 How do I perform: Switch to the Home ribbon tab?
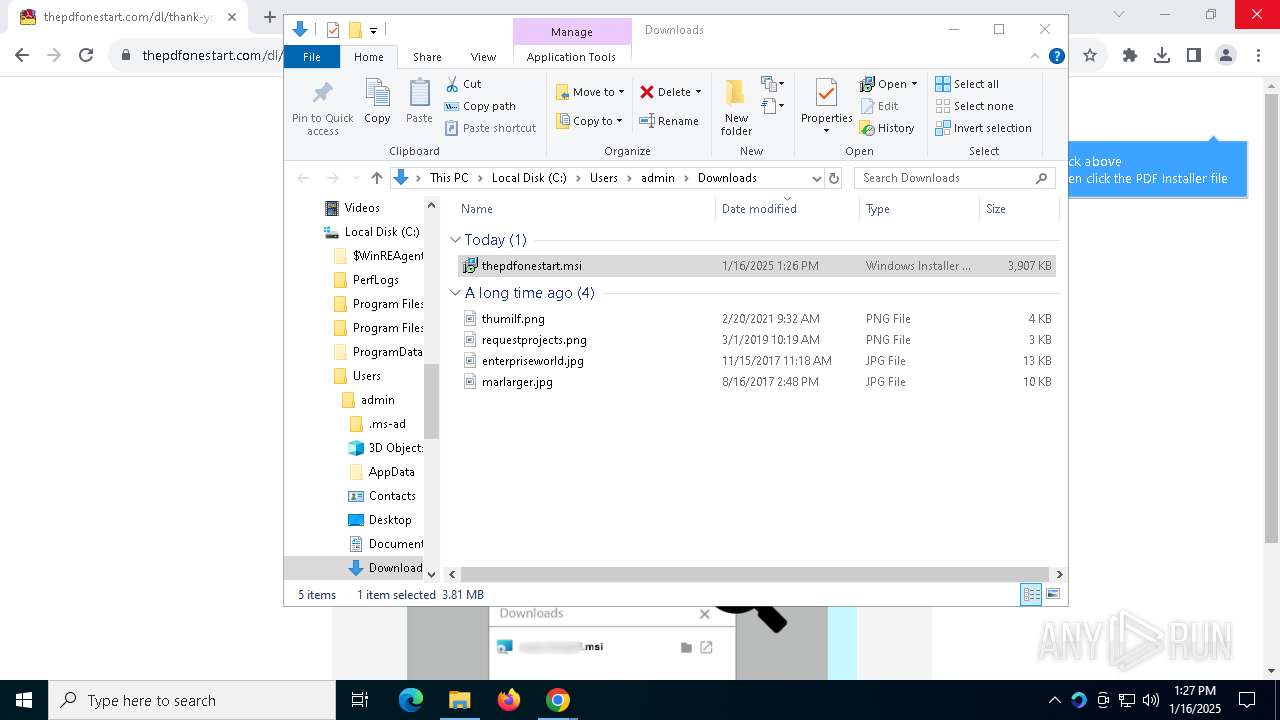click(368, 57)
